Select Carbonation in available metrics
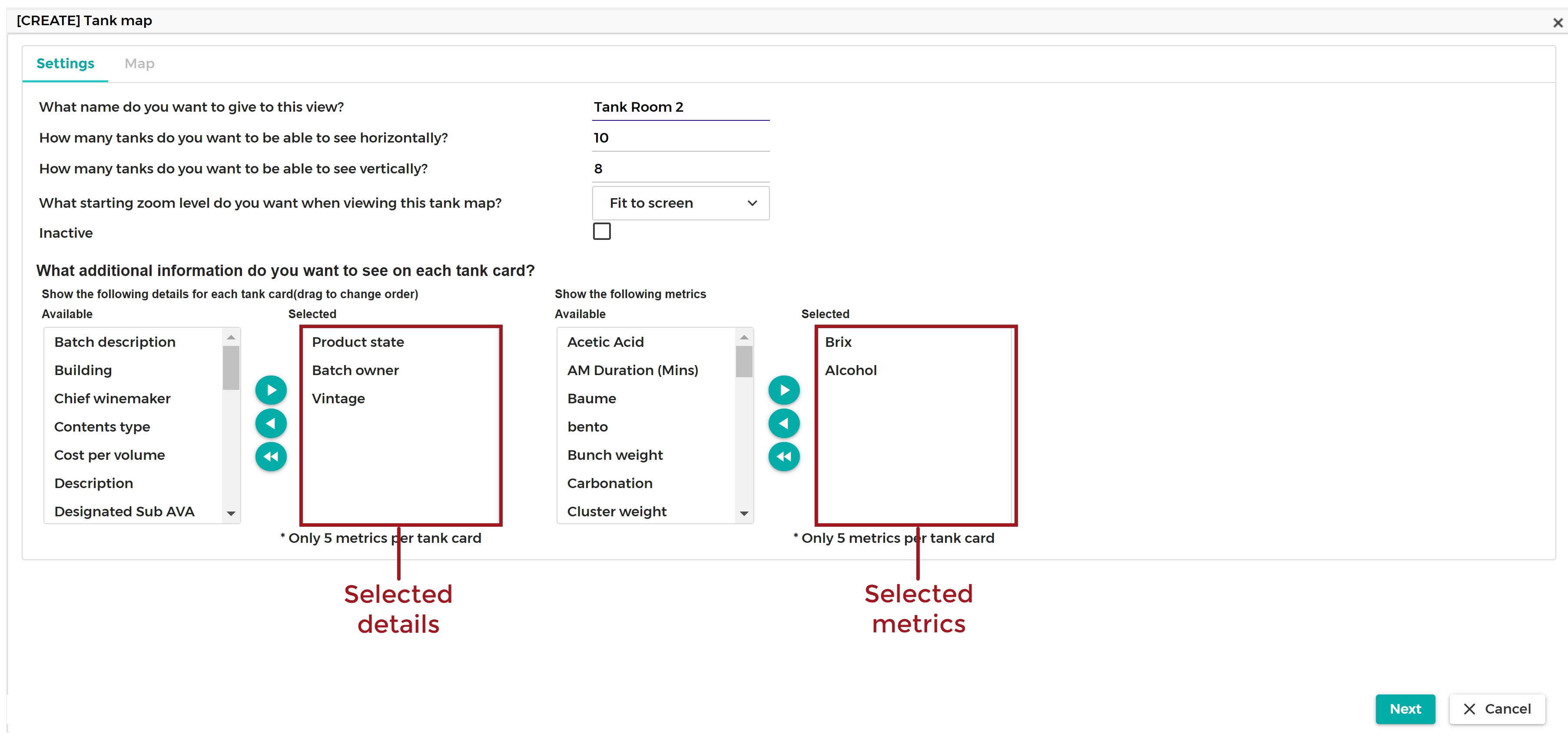The width and height of the screenshot is (1568, 741). pos(646,483)
